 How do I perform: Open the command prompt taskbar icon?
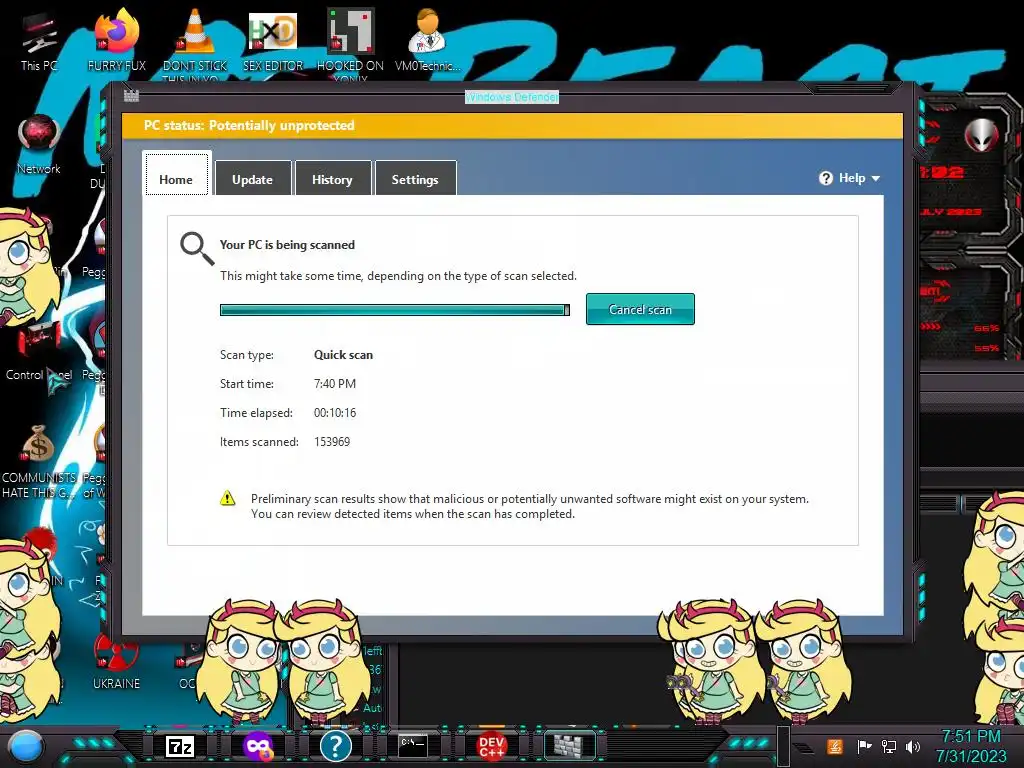tap(413, 746)
